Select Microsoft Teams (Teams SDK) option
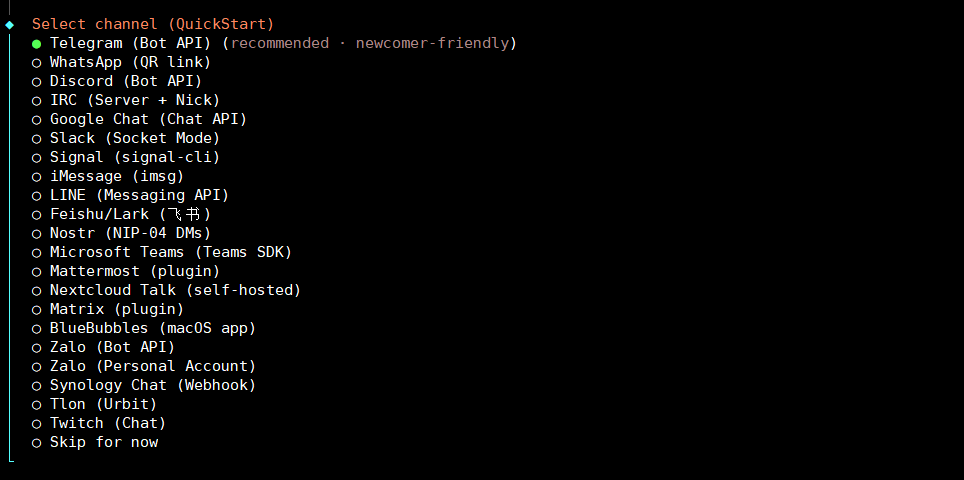The width and height of the screenshot is (964, 480). click(x=37, y=252)
